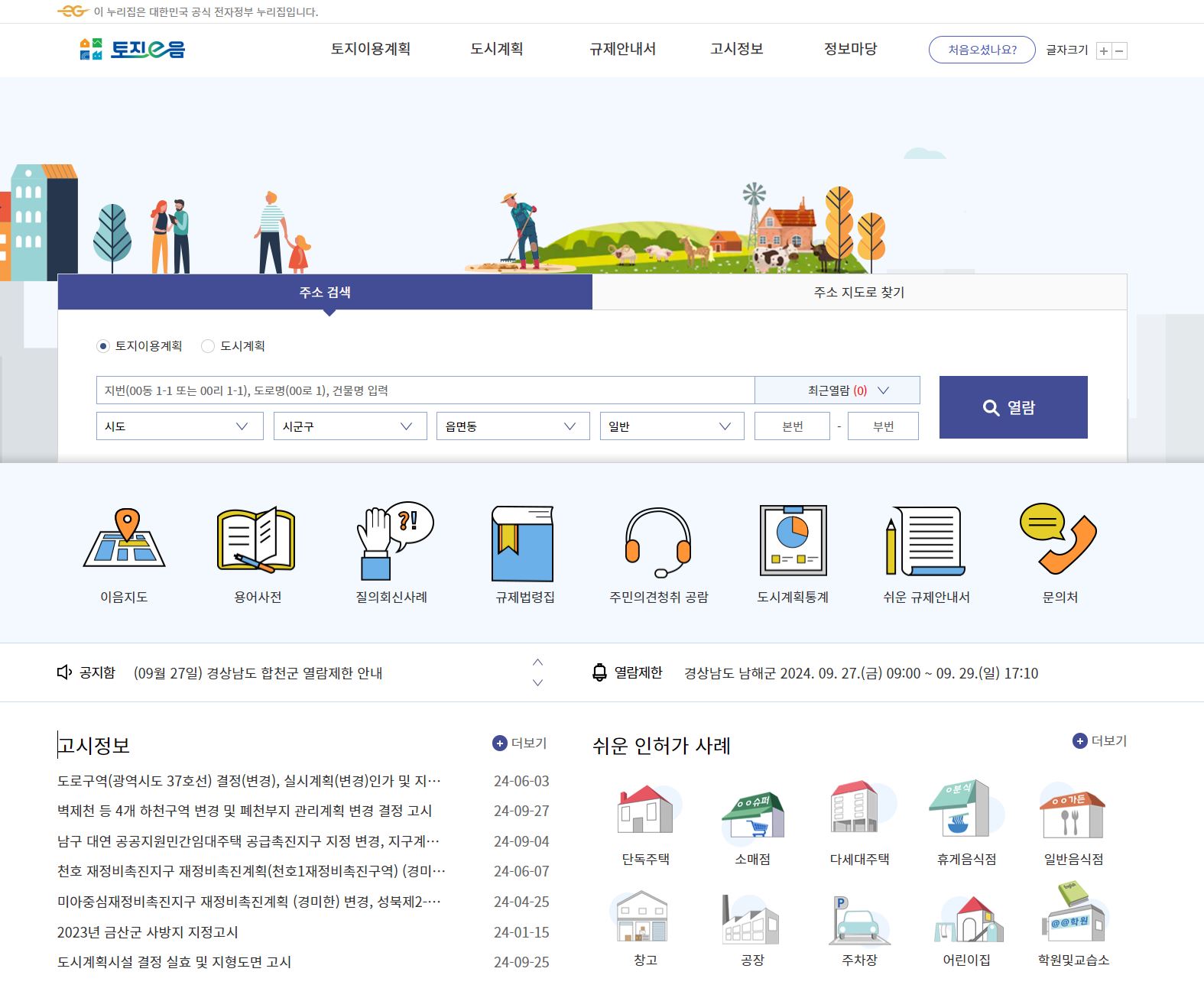Viewport: 1204px width, 988px height.
Task: Open the 일반 land type dropdown
Action: tap(672, 426)
